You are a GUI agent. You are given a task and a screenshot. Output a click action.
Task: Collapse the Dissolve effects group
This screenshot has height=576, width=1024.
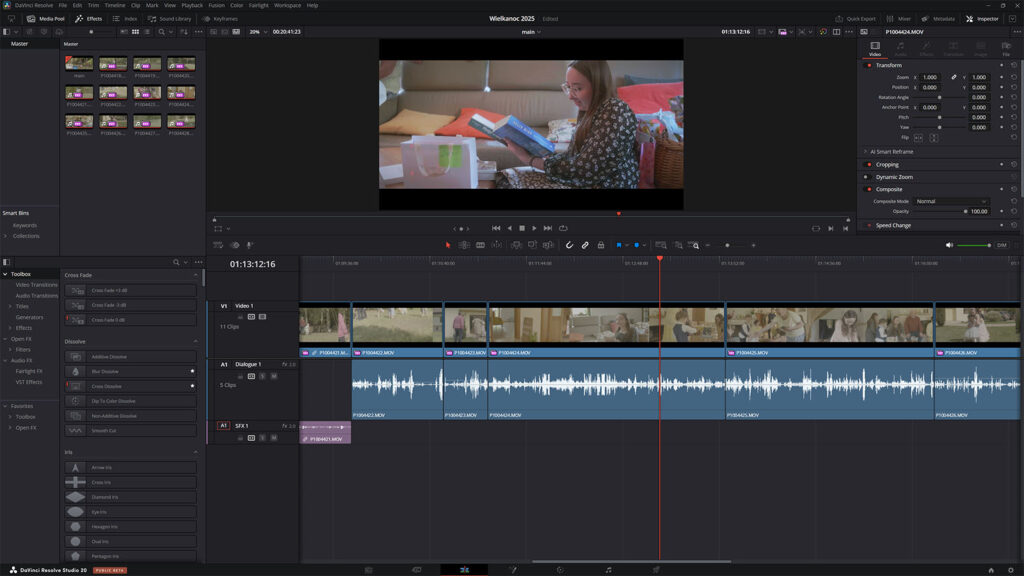195,342
